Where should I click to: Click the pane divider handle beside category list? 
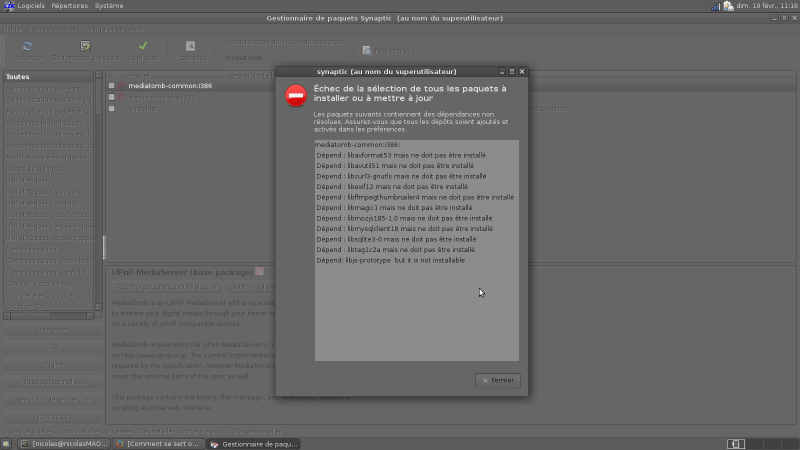(104, 247)
